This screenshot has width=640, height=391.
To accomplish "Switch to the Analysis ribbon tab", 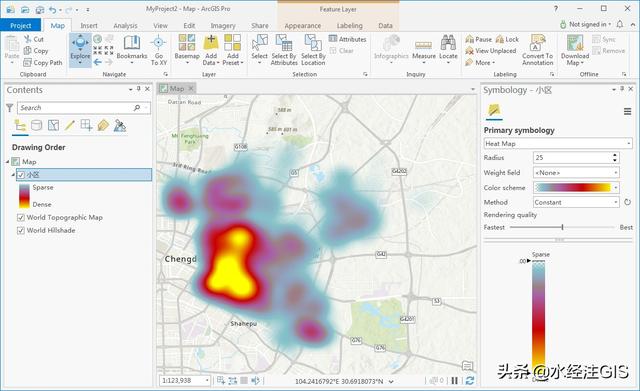I will [x=125, y=25].
